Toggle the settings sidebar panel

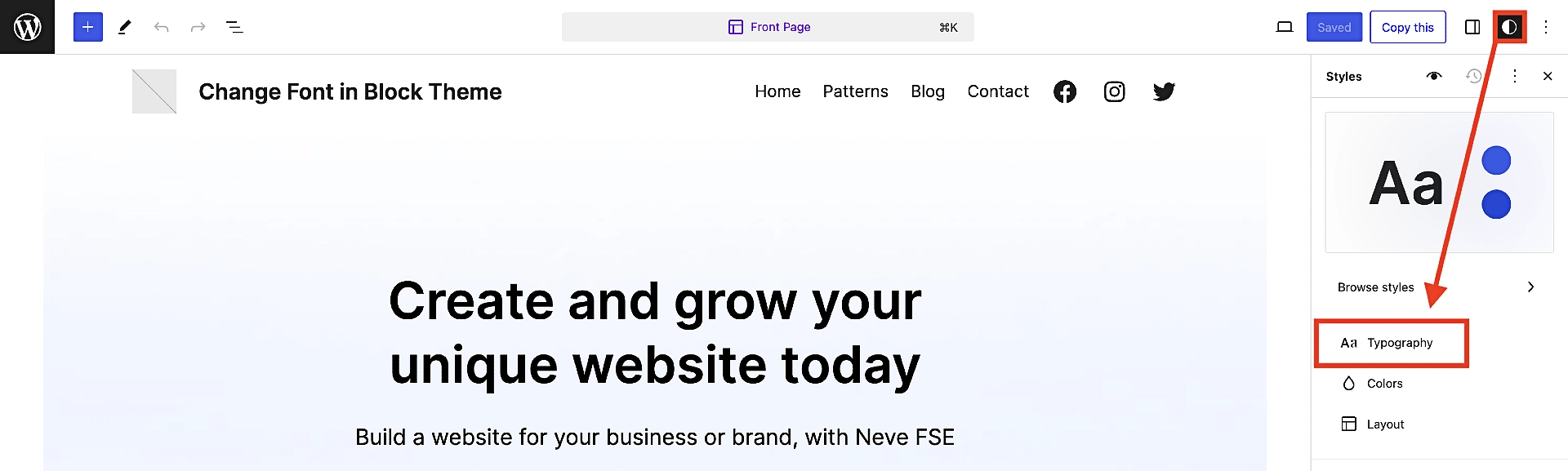coord(1472,27)
